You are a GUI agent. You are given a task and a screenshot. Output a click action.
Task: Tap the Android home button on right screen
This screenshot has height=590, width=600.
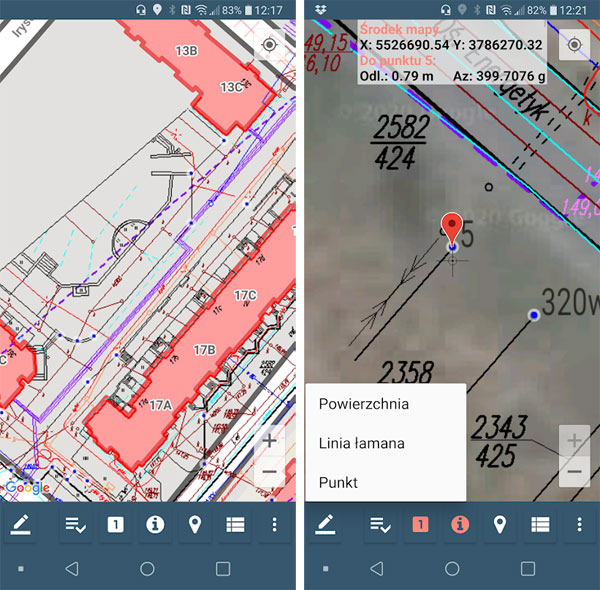click(452, 569)
